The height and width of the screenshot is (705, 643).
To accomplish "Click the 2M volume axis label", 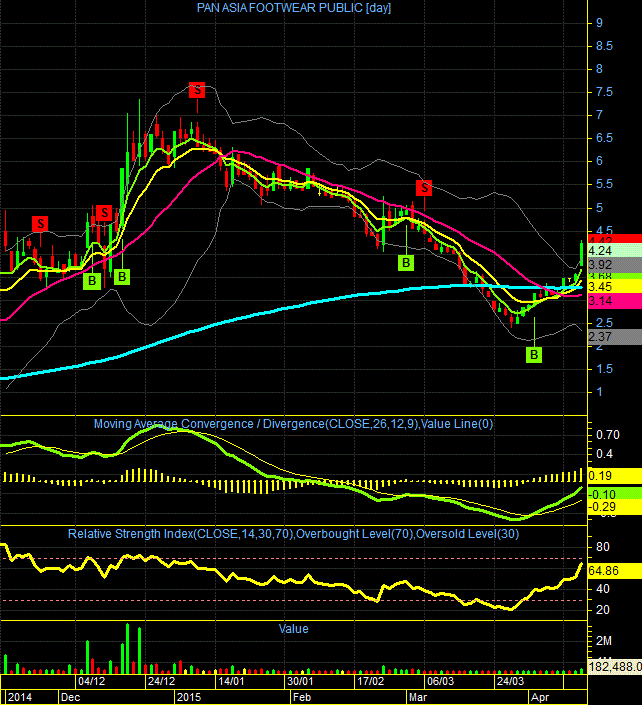I will [x=604, y=641].
